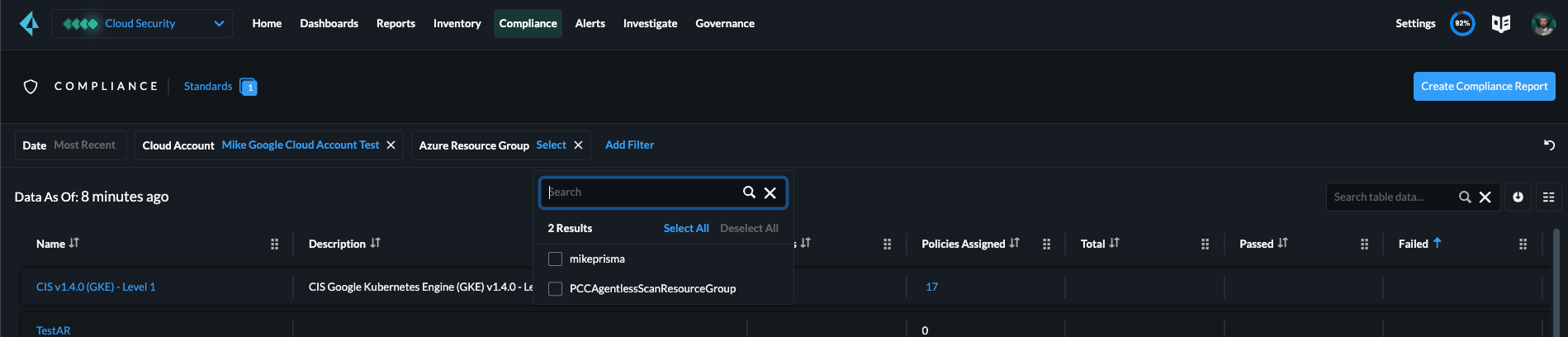The image size is (1568, 337).
Task: Download the table data
Action: [x=1518, y=197]
